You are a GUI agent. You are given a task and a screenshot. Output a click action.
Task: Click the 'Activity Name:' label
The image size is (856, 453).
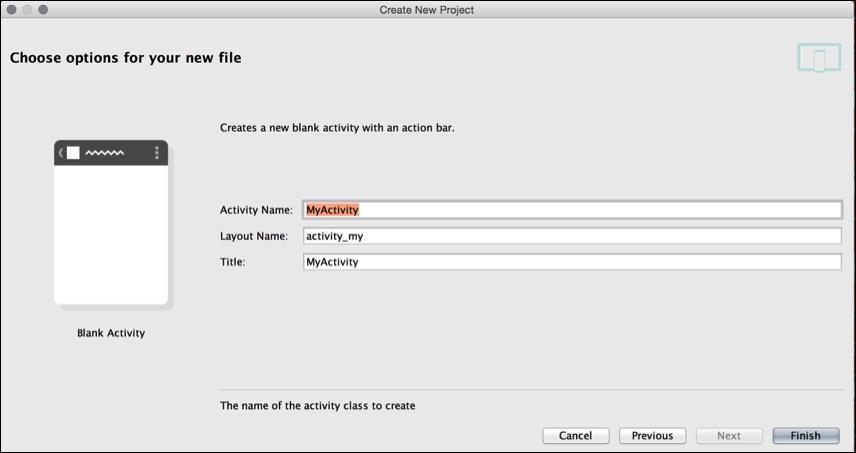click(x=257, y=210)
